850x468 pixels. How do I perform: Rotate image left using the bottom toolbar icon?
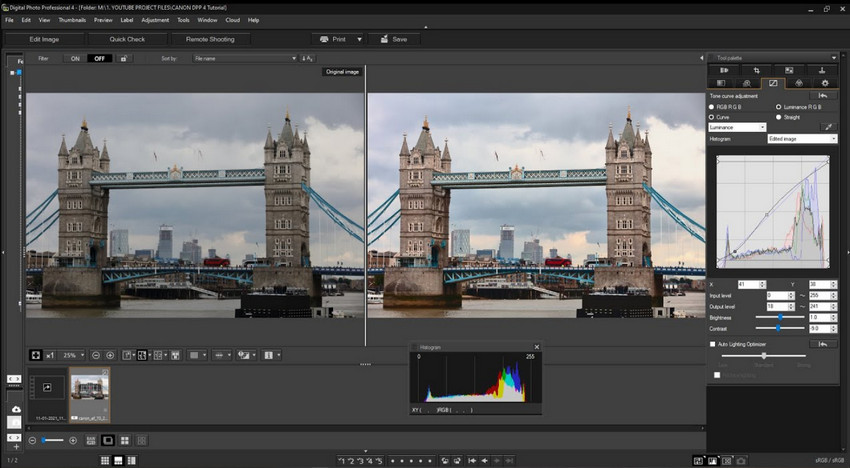point(445,460)
